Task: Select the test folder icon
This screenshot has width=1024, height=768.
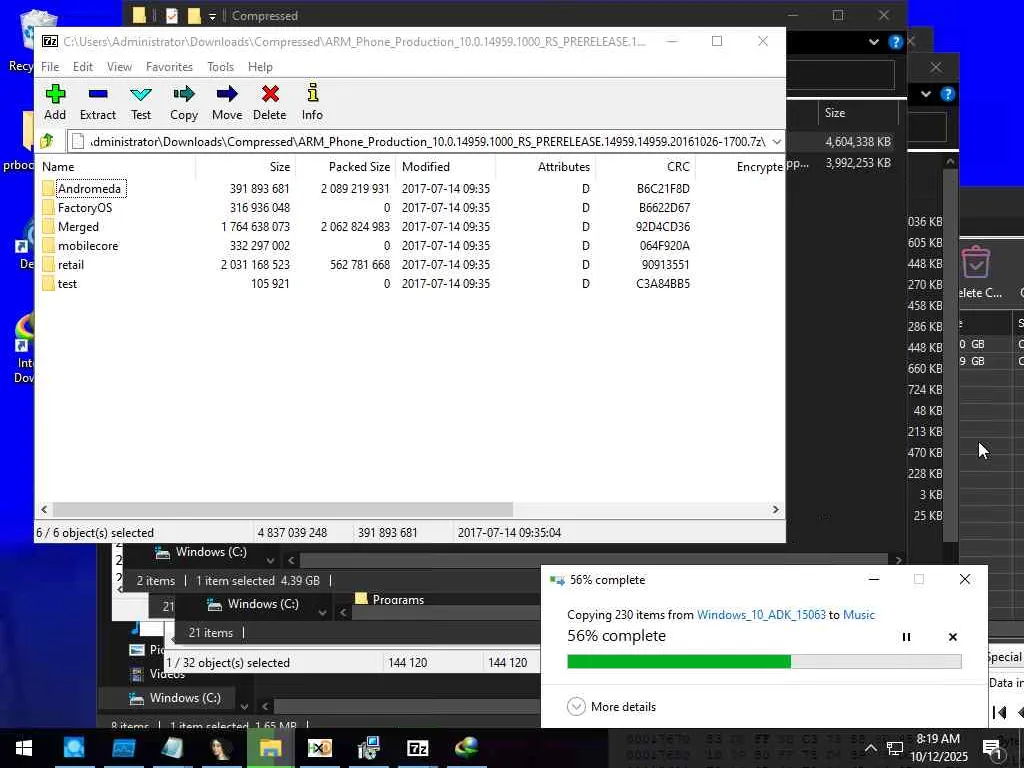Action: 48,283
